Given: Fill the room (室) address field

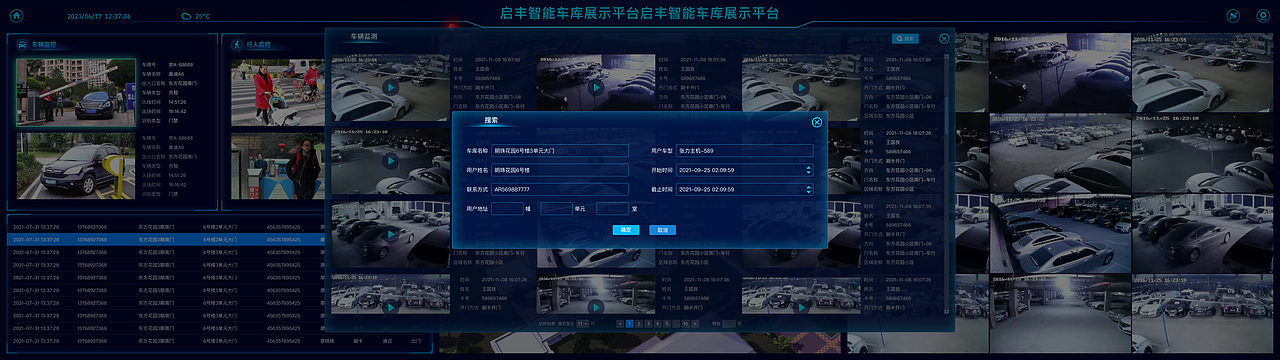Looking at the screenshot, I should coord(612,209).
